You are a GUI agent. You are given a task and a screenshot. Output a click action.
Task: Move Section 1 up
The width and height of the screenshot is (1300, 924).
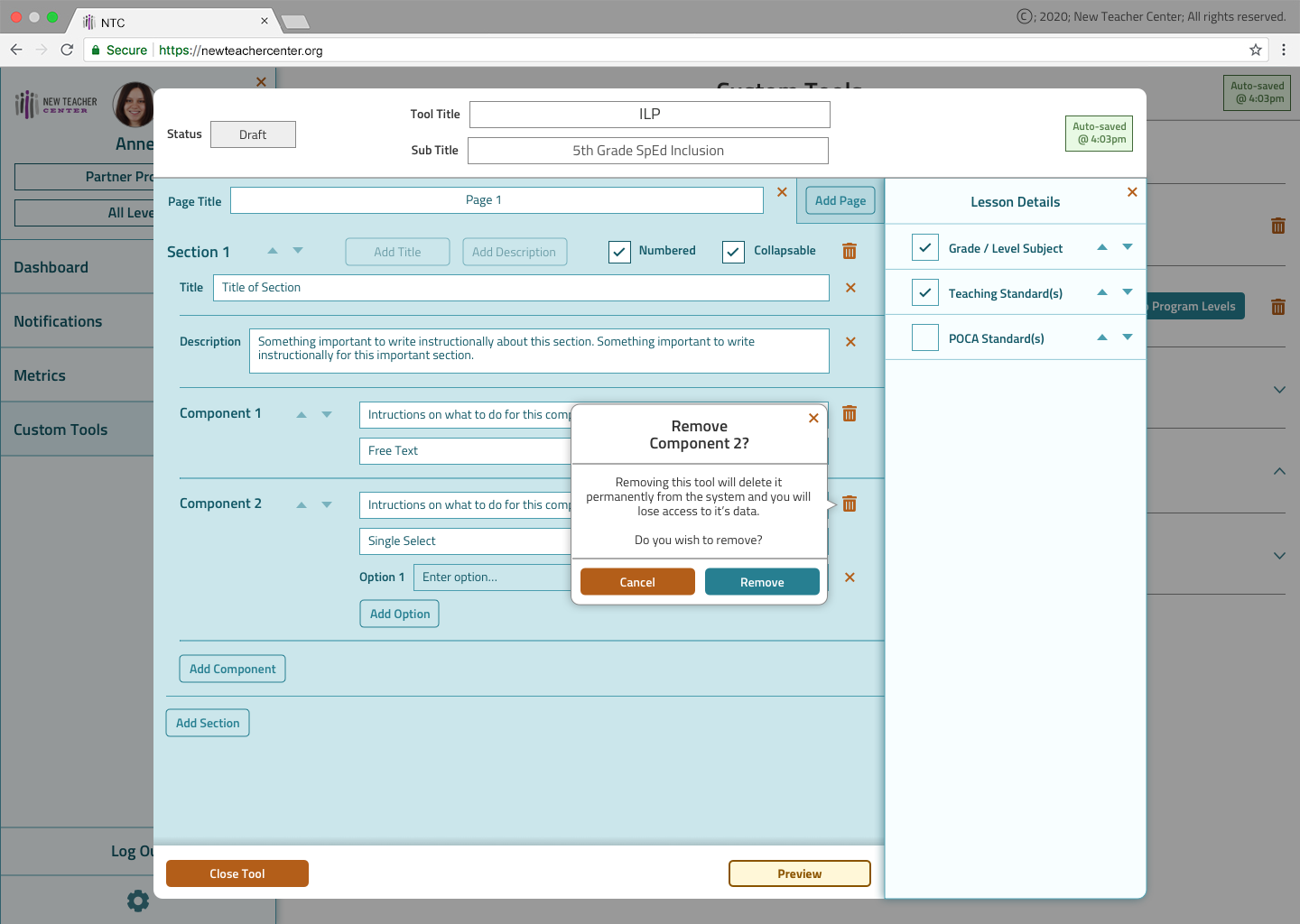[x=273, y=251]
